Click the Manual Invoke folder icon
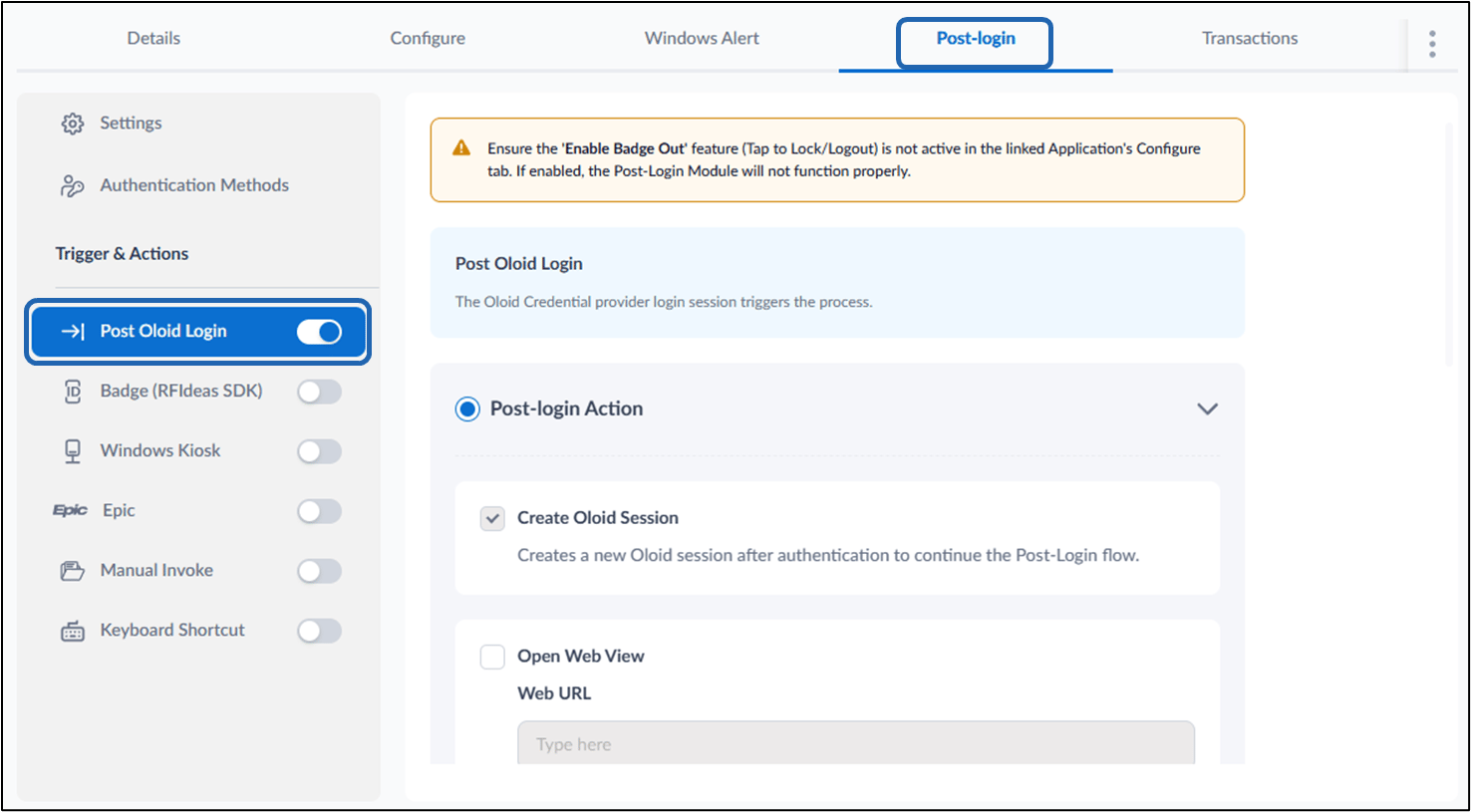 tap(73, 571)
